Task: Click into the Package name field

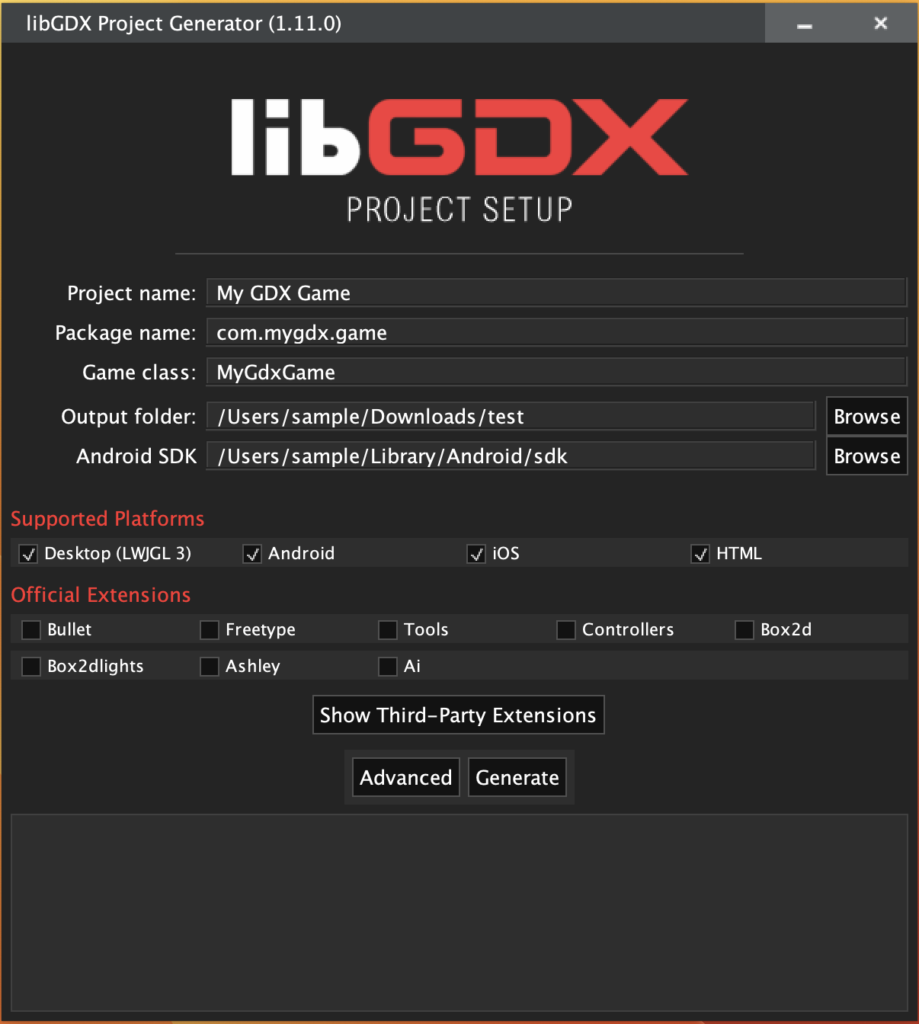Action: (x=556, y=332)
